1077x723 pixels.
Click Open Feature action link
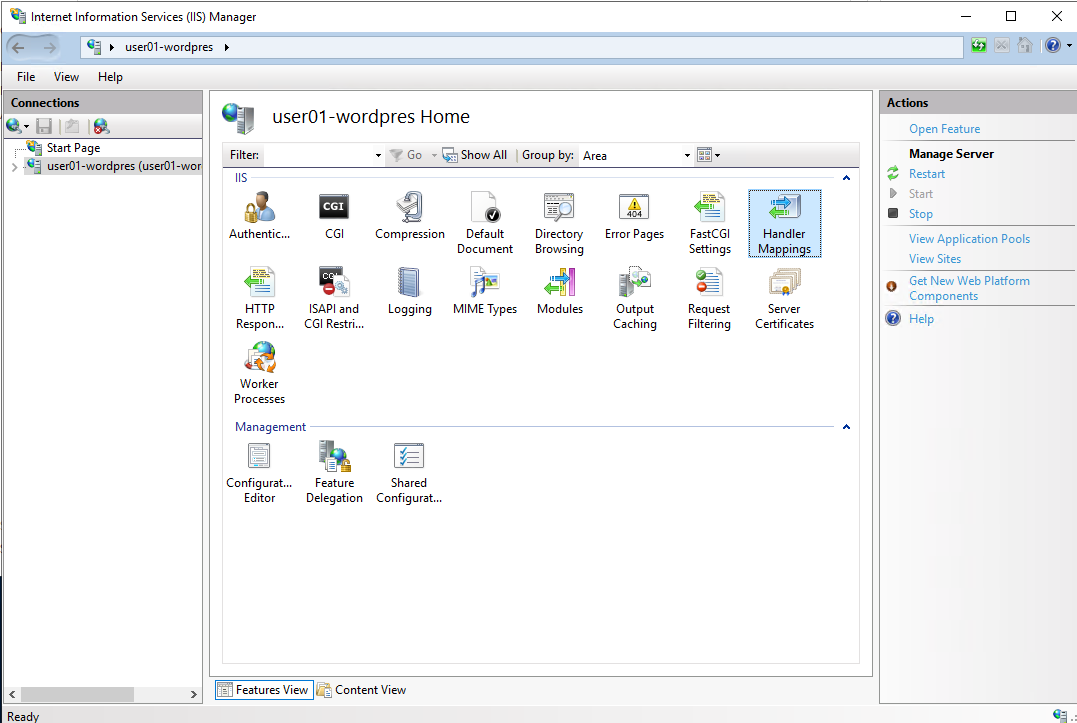click(944, 129)
